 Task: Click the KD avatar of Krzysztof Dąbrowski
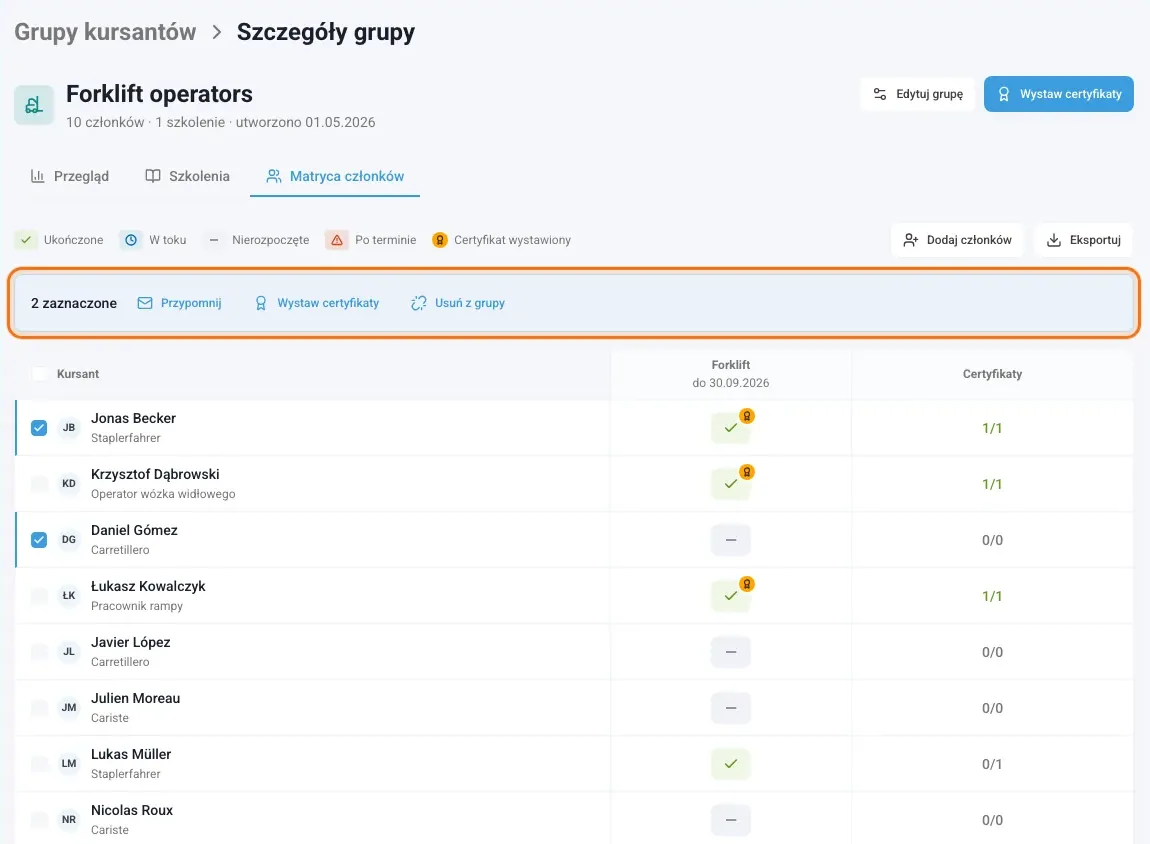click(69, 484)
